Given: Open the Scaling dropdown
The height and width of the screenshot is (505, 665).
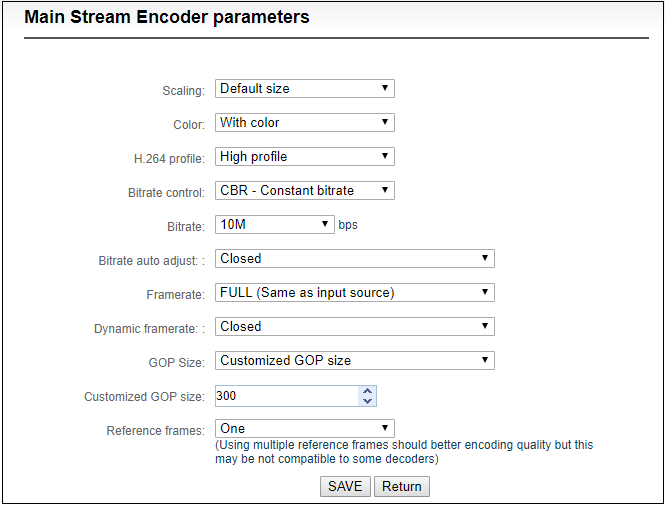Looking at the screenshot, I should click(305, 89).
